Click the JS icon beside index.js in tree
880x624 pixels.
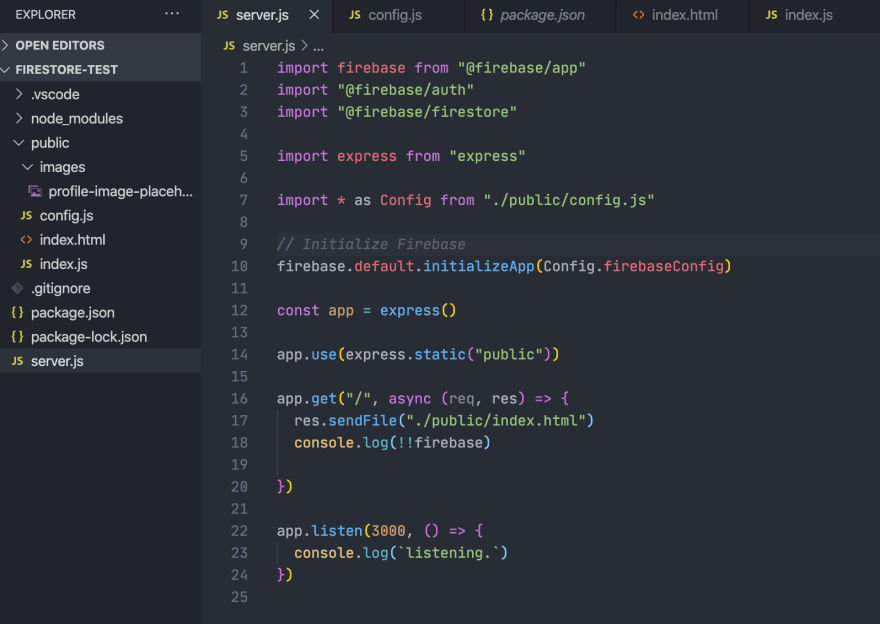click(x=26, y=264)
